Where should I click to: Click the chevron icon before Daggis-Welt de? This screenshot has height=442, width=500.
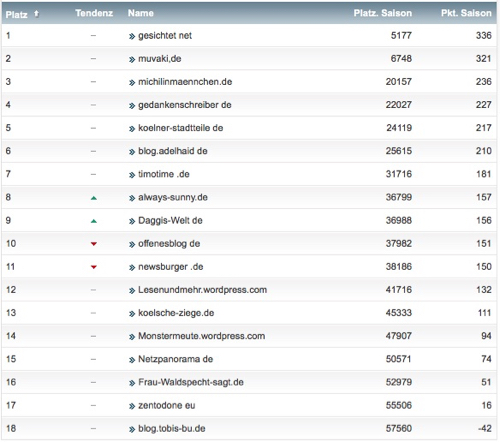(132, 221)
